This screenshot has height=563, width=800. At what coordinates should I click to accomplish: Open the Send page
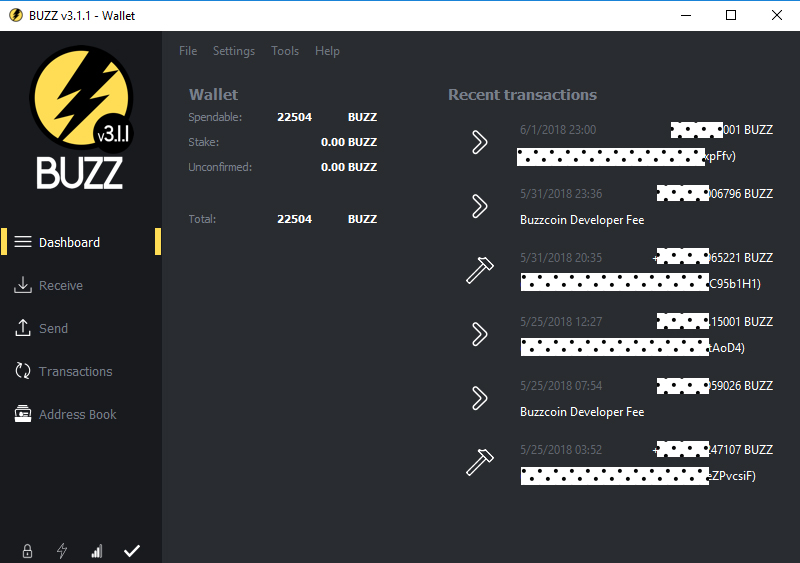[x=53, y=328]
